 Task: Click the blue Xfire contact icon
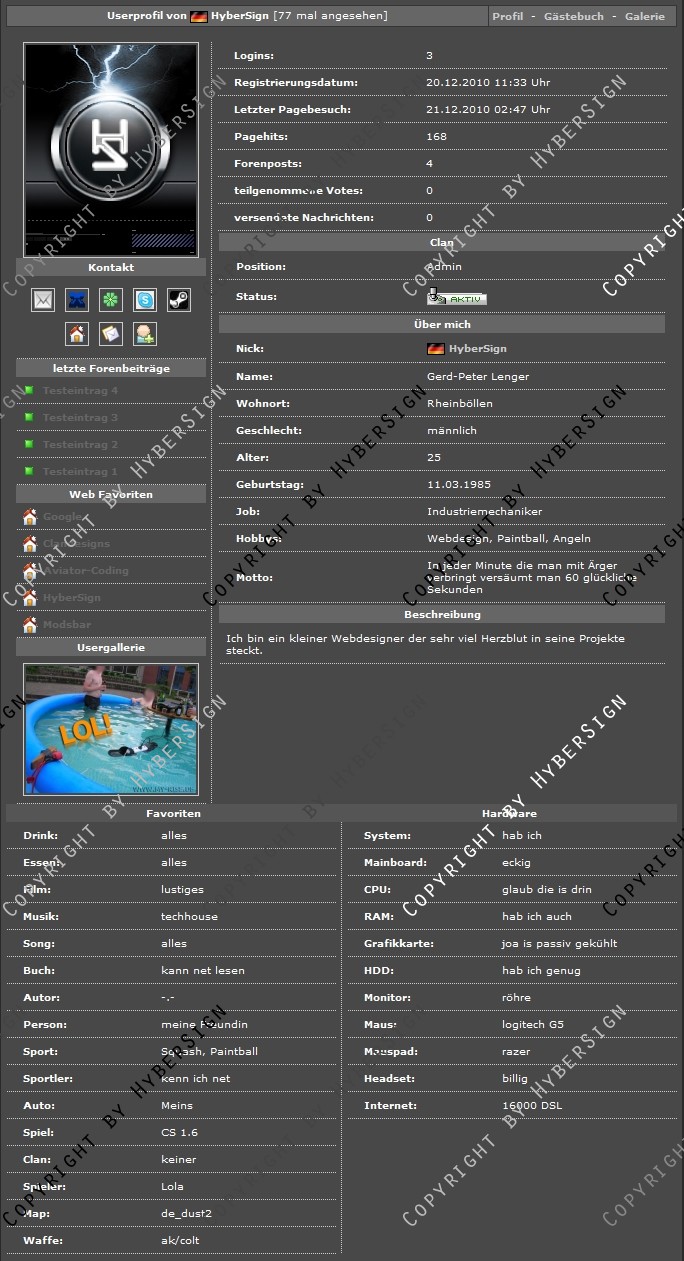[x=77, y=299]
